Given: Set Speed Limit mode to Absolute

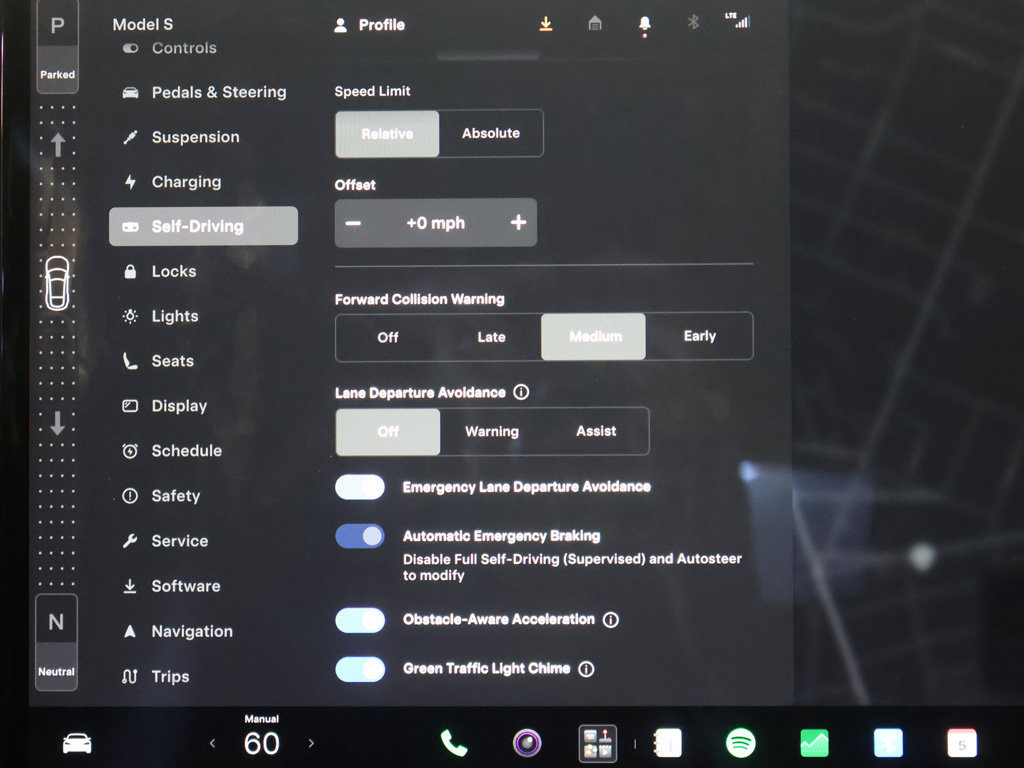Looking at the screenshot, I should click(491, 133).
